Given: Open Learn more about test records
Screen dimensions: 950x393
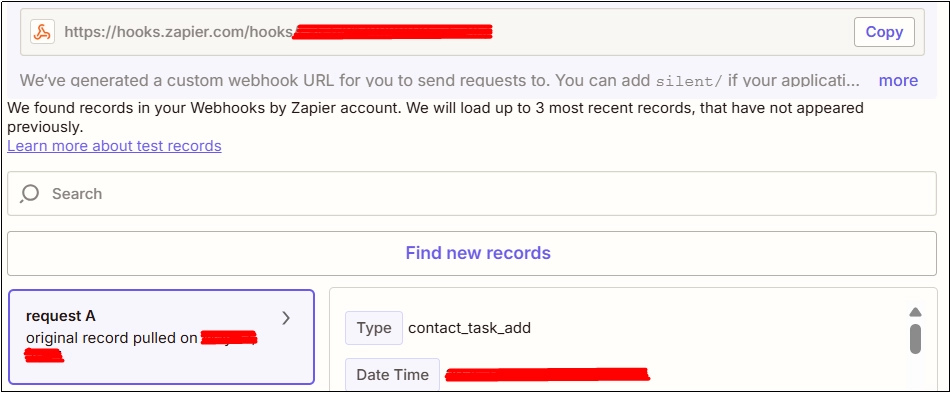Looking at the screenshot, I should pos(115,146).
